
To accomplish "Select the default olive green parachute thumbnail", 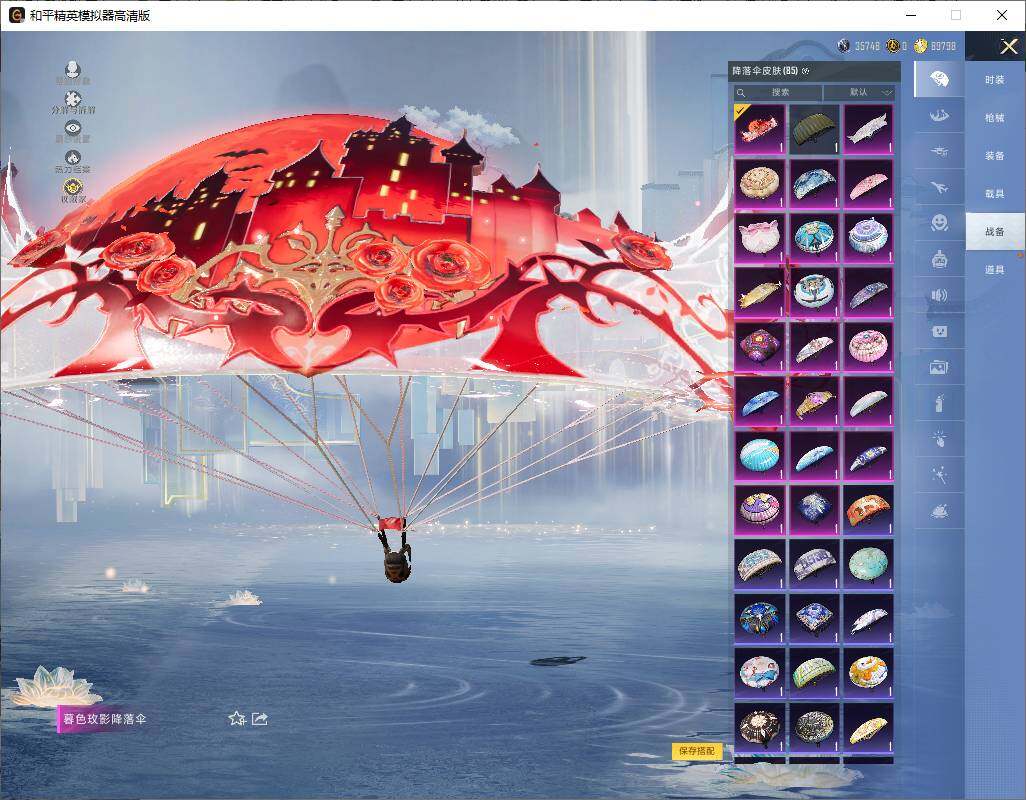I will [814, 130].
